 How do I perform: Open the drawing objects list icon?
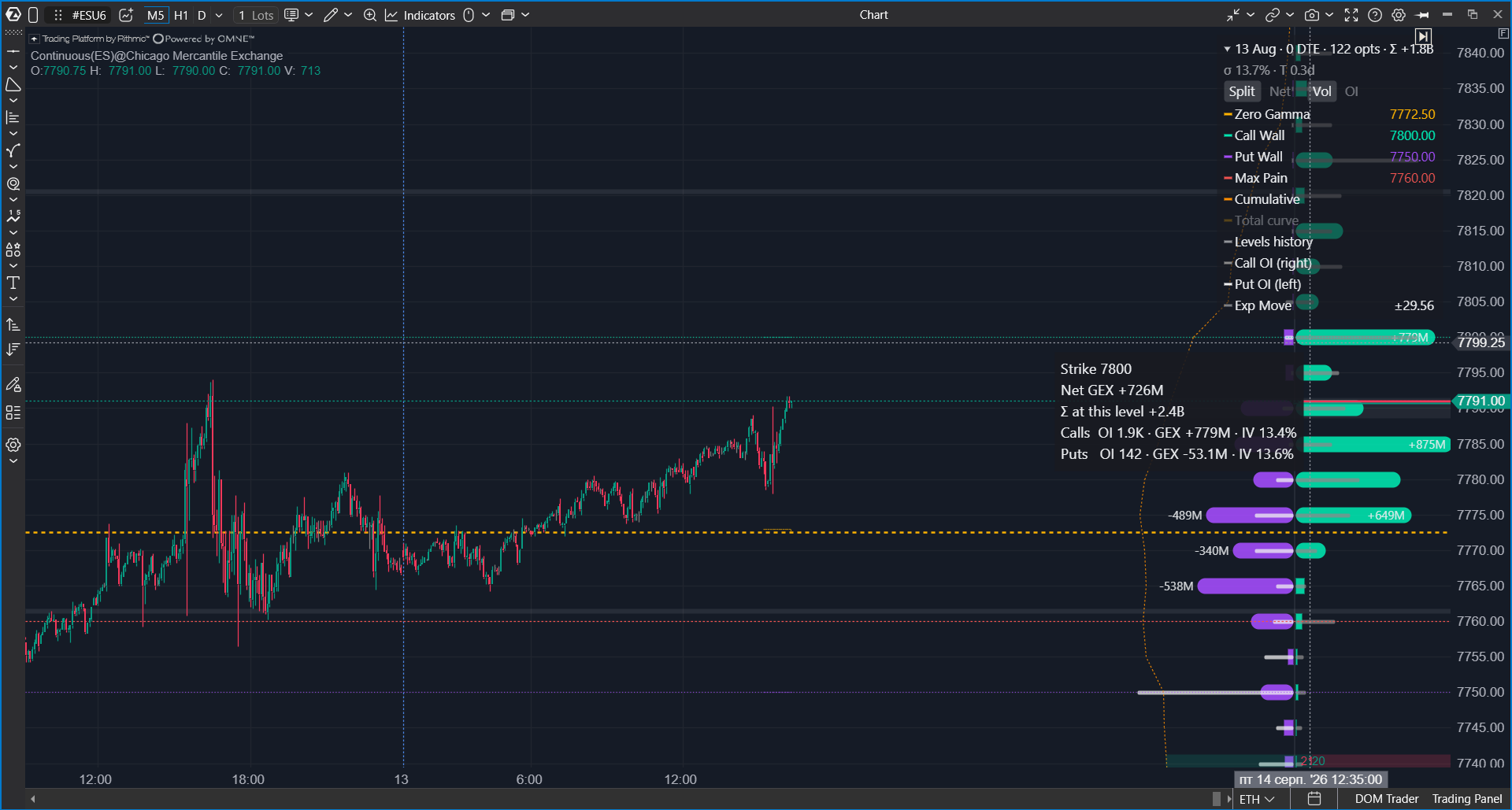click(13, 412)
